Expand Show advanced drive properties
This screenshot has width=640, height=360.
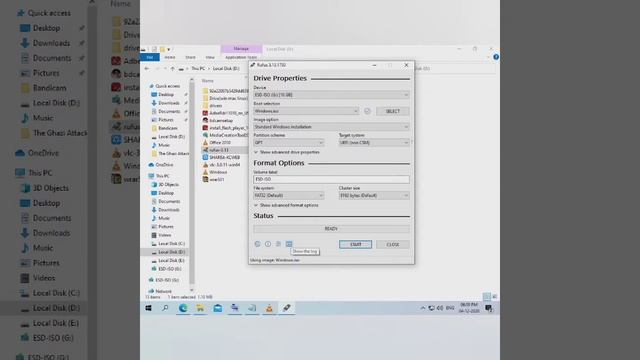click(287, 152)
